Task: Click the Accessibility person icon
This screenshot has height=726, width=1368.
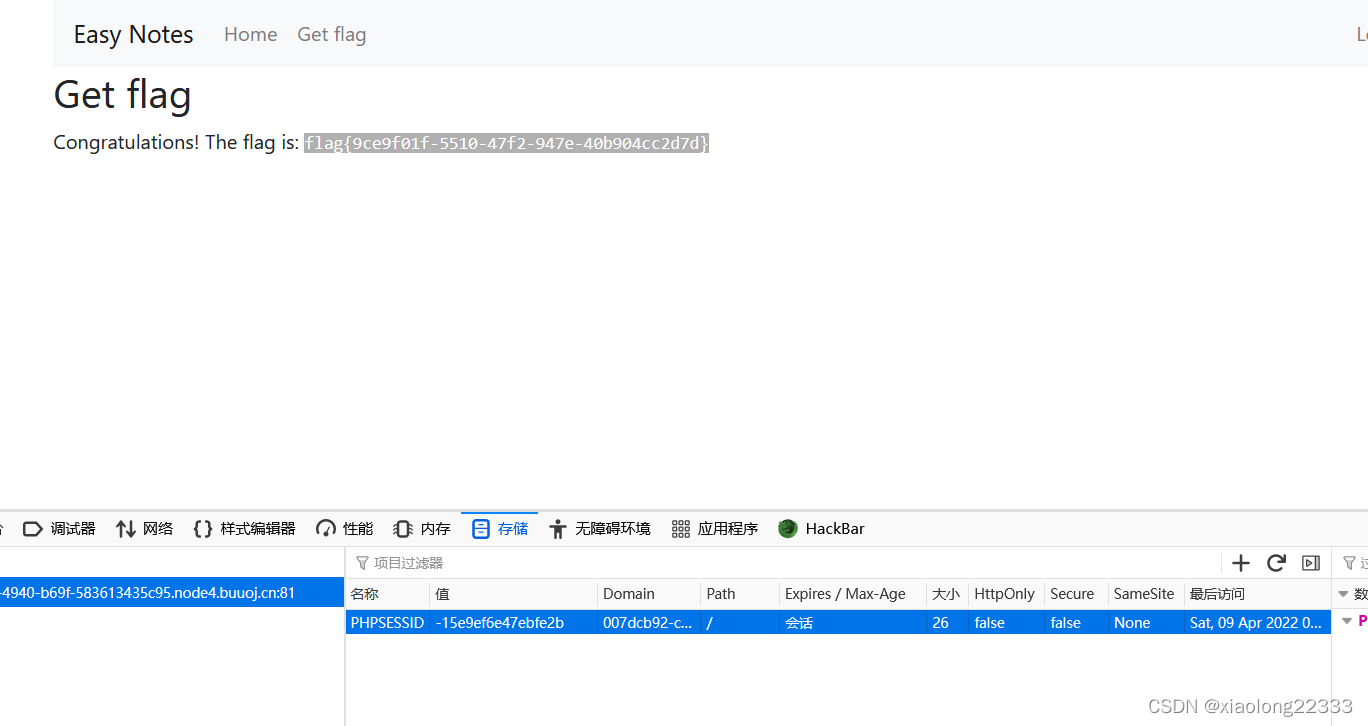Action: coord(557,529)
